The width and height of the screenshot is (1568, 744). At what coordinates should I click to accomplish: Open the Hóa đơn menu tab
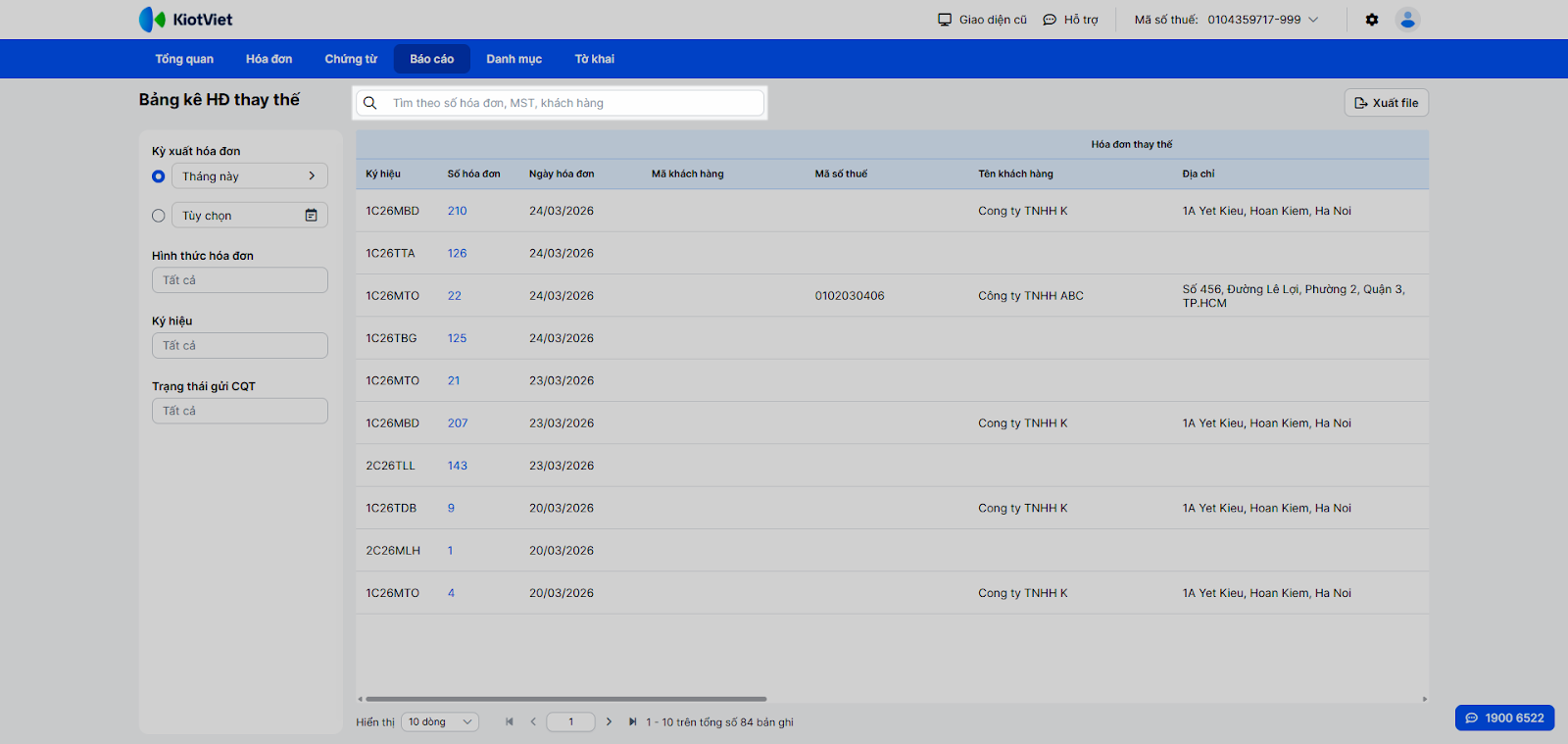click(269, 59)
